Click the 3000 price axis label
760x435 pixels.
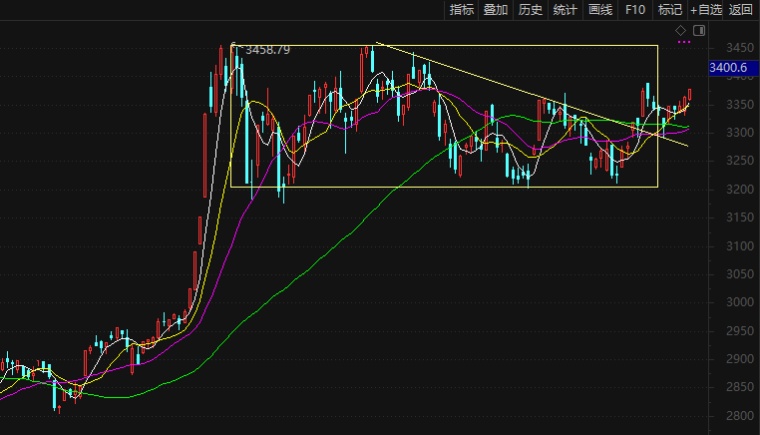point(740,302)
